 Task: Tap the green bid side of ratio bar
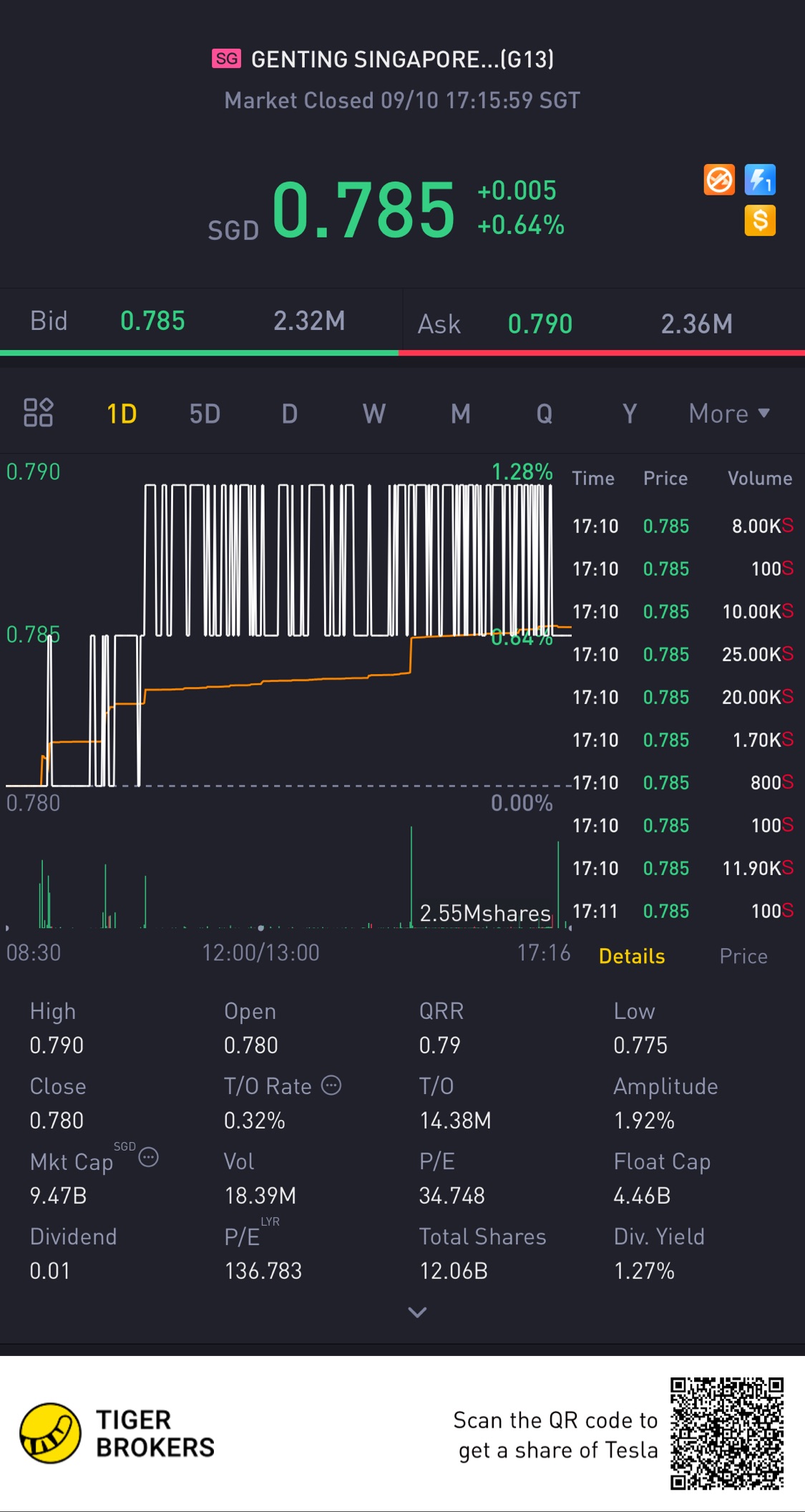(199, 353)
